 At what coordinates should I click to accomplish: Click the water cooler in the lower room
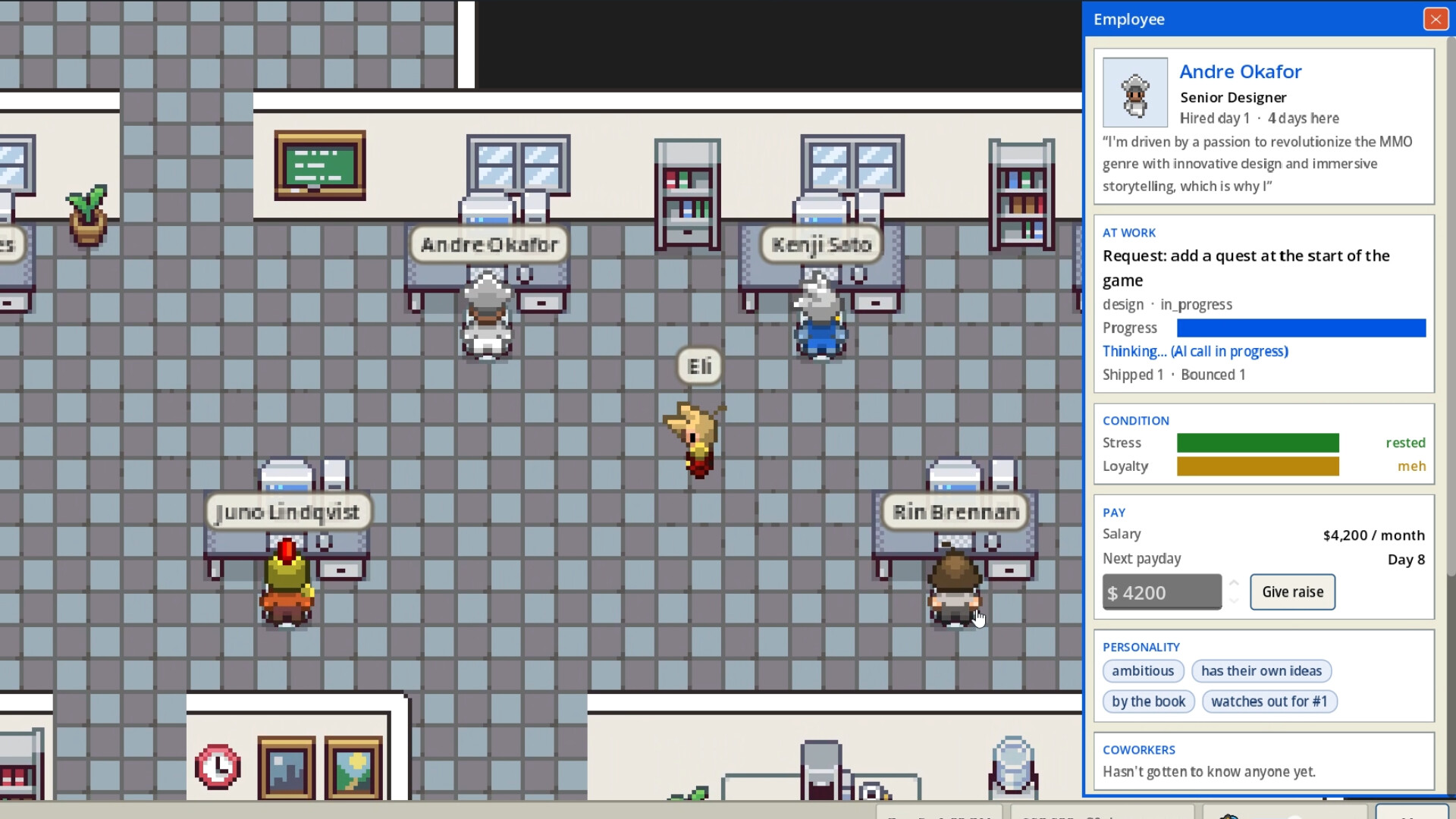1013,766
